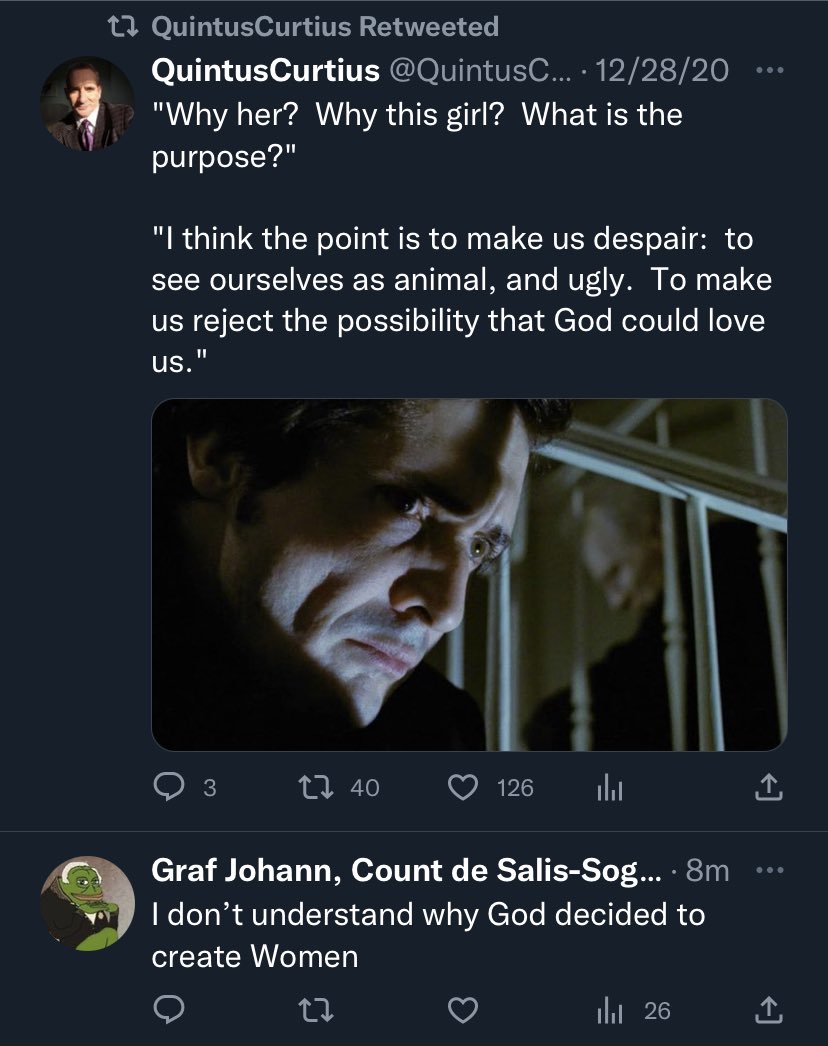View analytics showing 26 views

click(x=634, y=1011)
